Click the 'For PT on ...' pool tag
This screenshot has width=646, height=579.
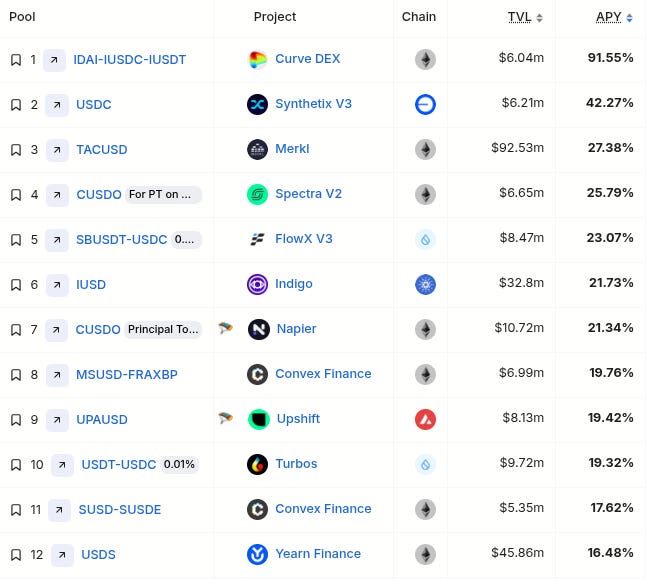pyautogui.click(x=163, y=195)
